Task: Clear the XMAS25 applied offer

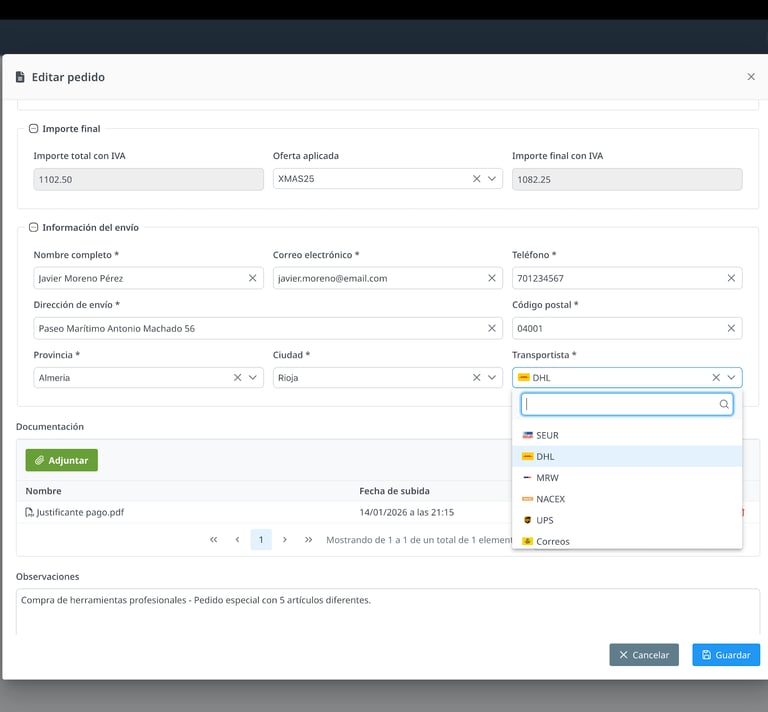Action: [x=476, y=179]
